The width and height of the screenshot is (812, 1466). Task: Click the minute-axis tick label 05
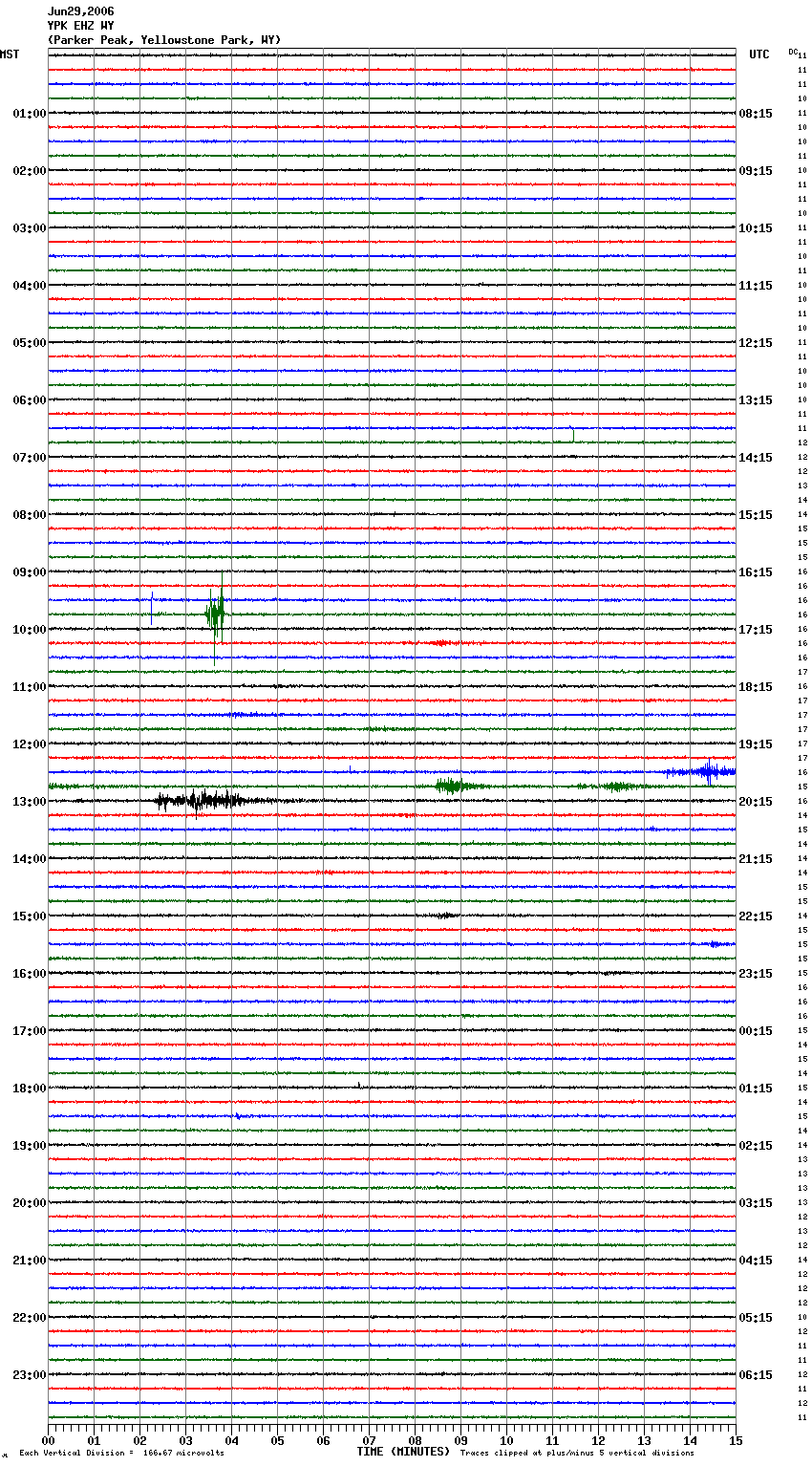[x=277, y=1440]
